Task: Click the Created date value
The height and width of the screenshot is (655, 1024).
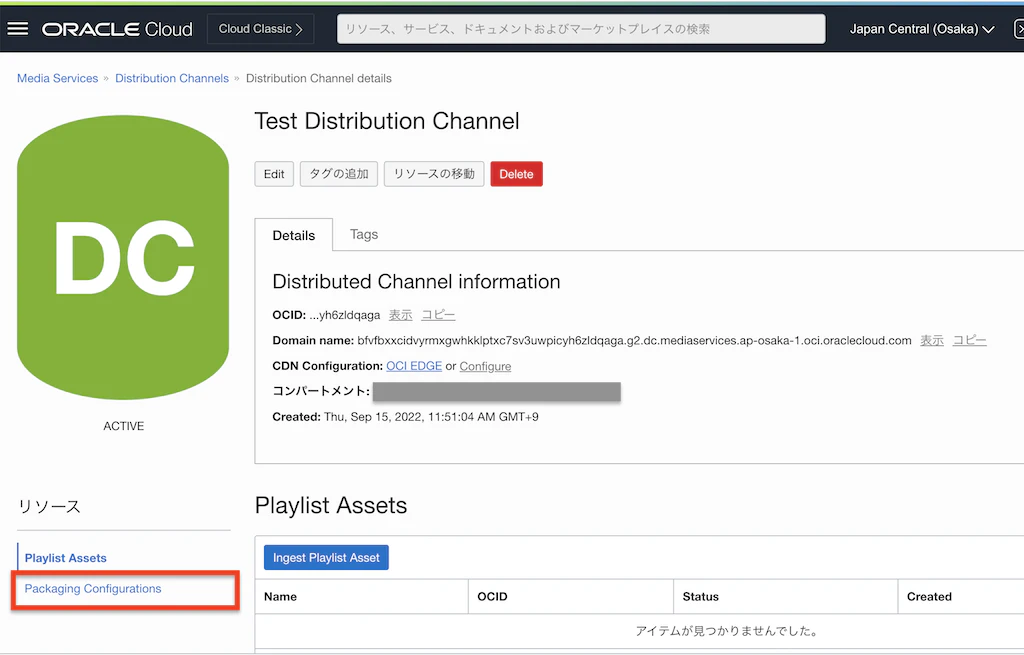Action: [431, 417]
